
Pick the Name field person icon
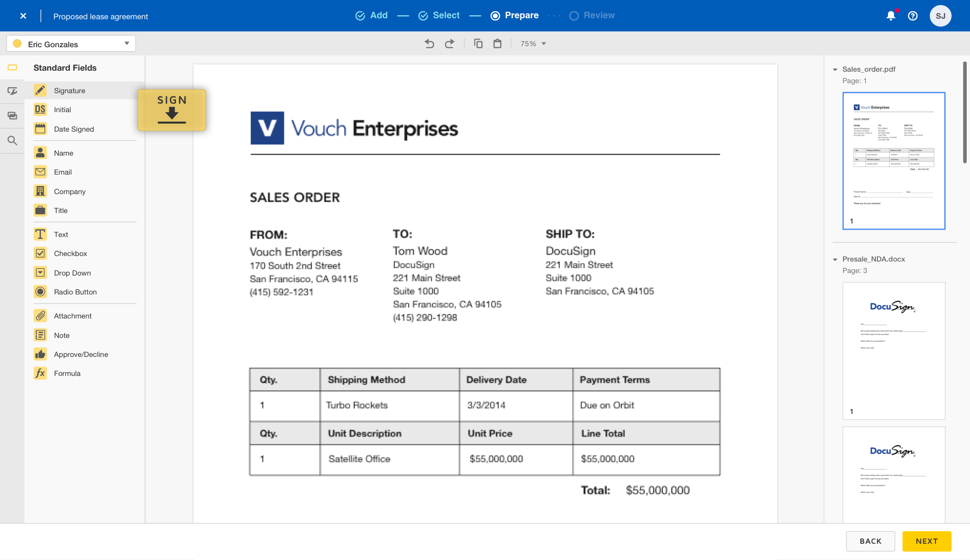40,152
